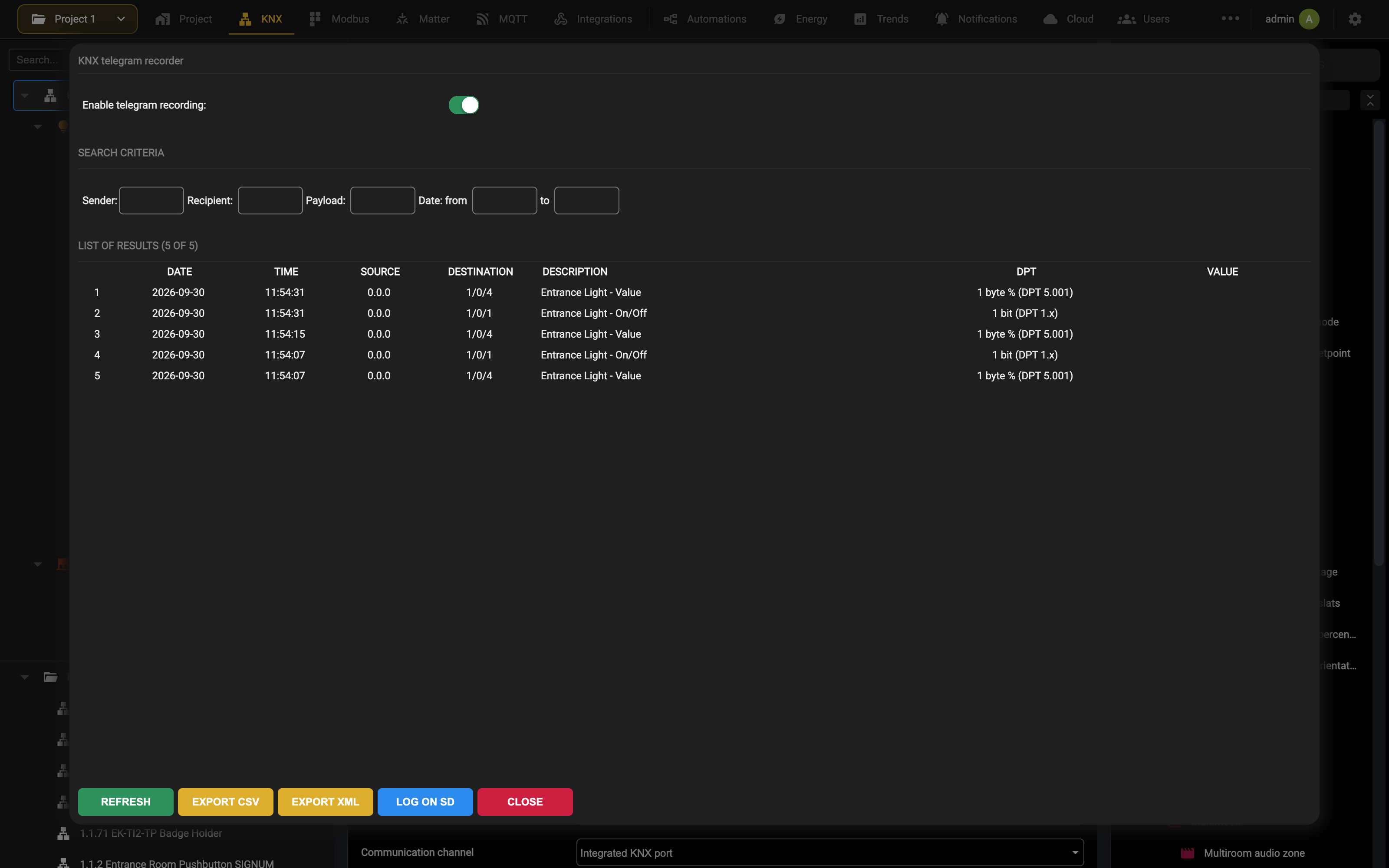The width and height of the screenshot is (1389, 868).
Task: Open the three-dots more menu
Action: coord(1230,18)
